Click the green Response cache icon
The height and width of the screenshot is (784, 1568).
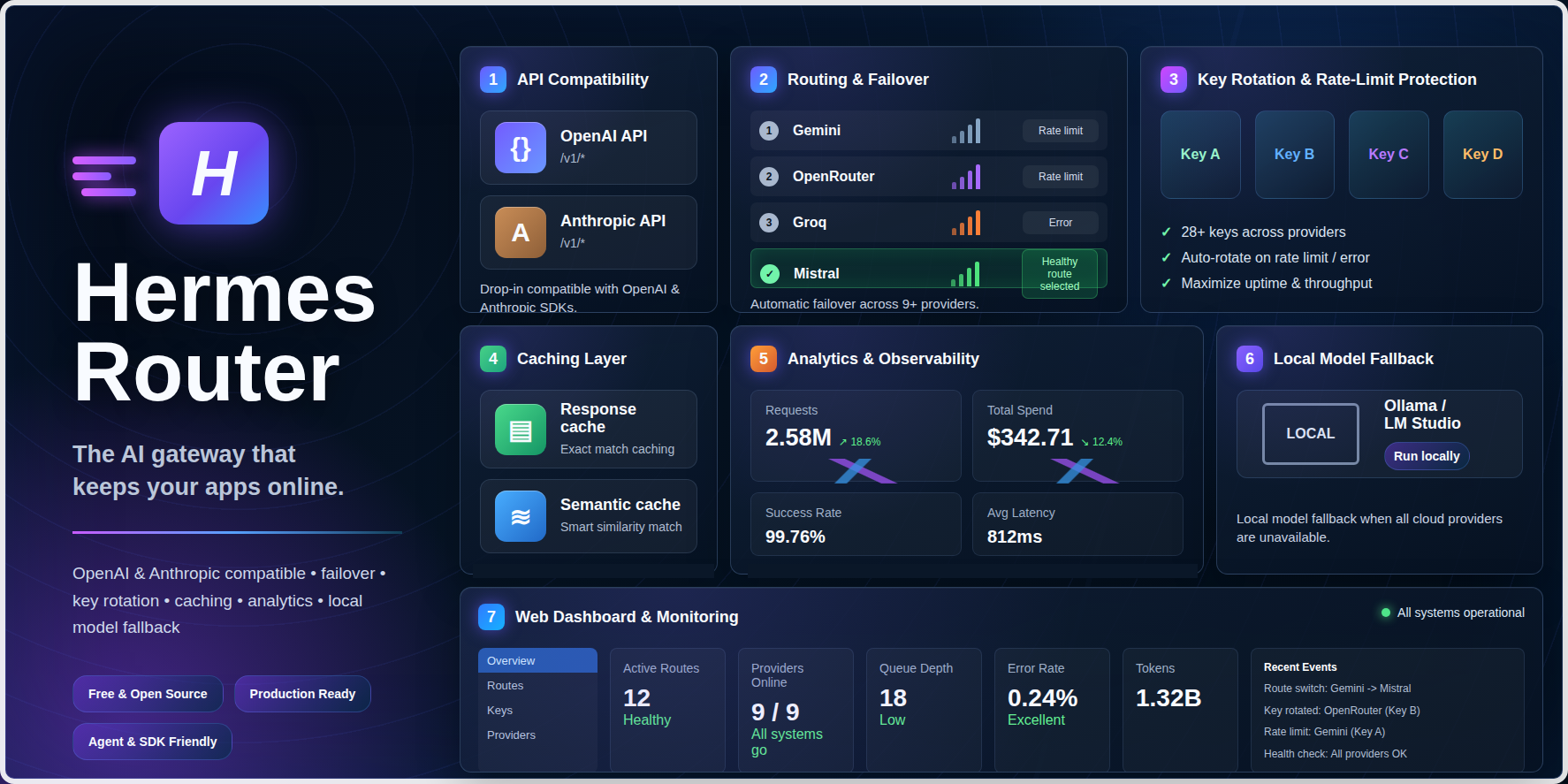pos(521,430)
